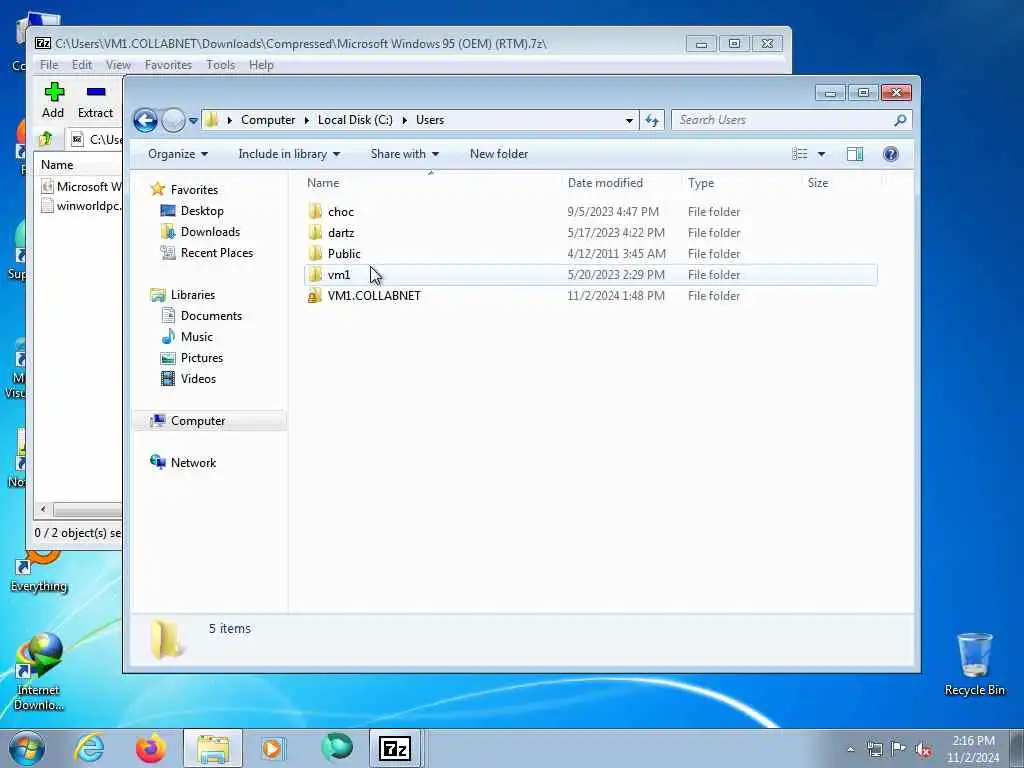Select Computer in the navigation pane

coord(198,421)
